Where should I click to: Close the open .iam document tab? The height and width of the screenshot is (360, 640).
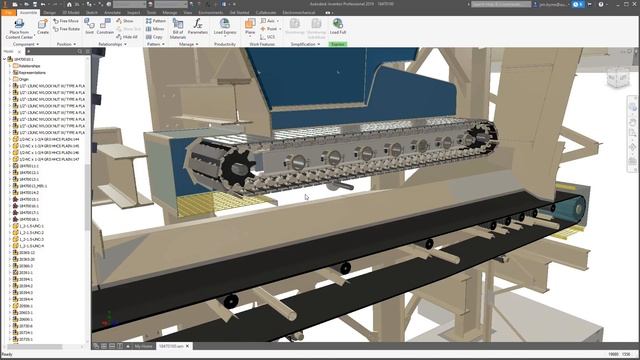(187, 346)
